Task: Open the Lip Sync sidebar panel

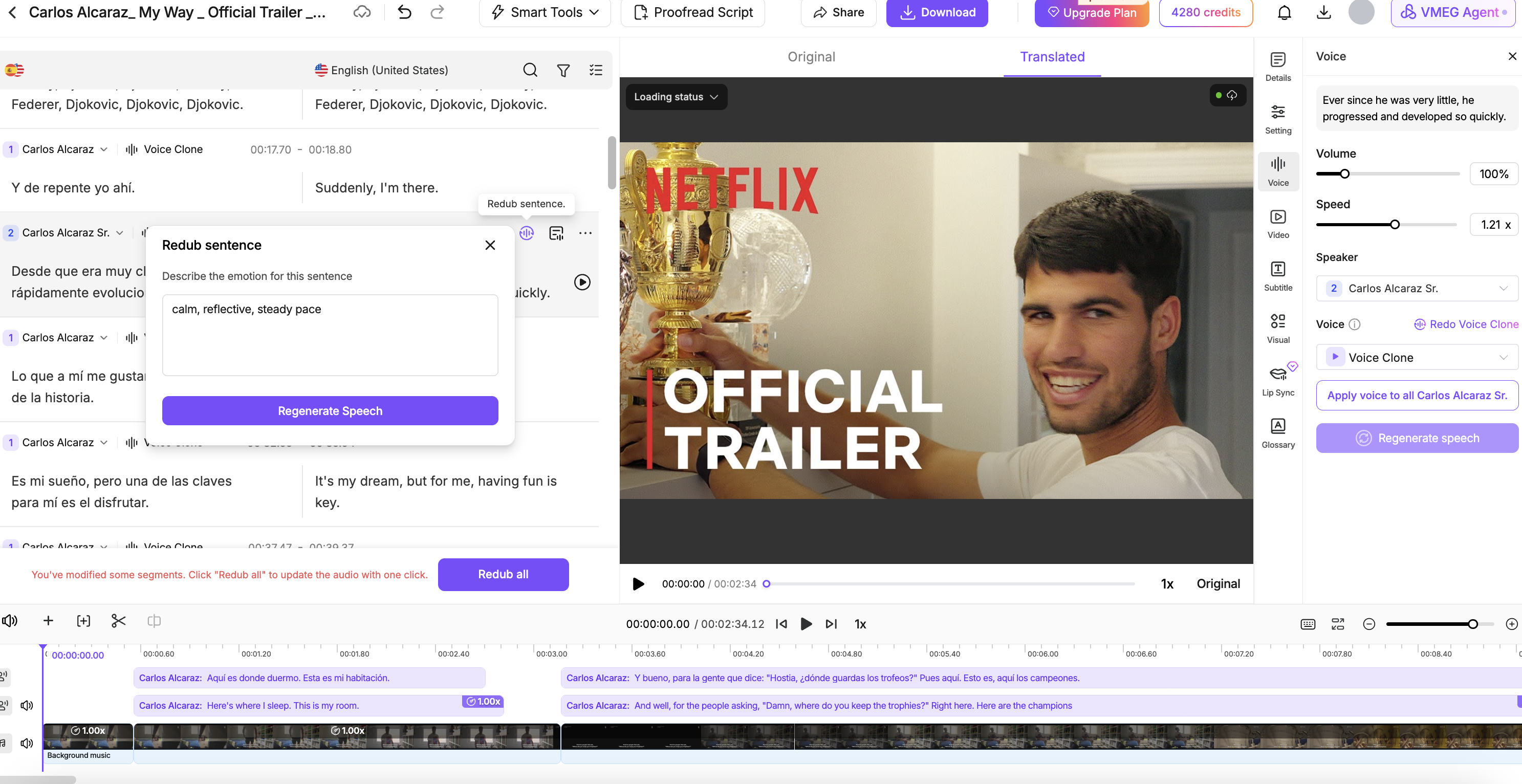Action: [x=1278, y=380]
